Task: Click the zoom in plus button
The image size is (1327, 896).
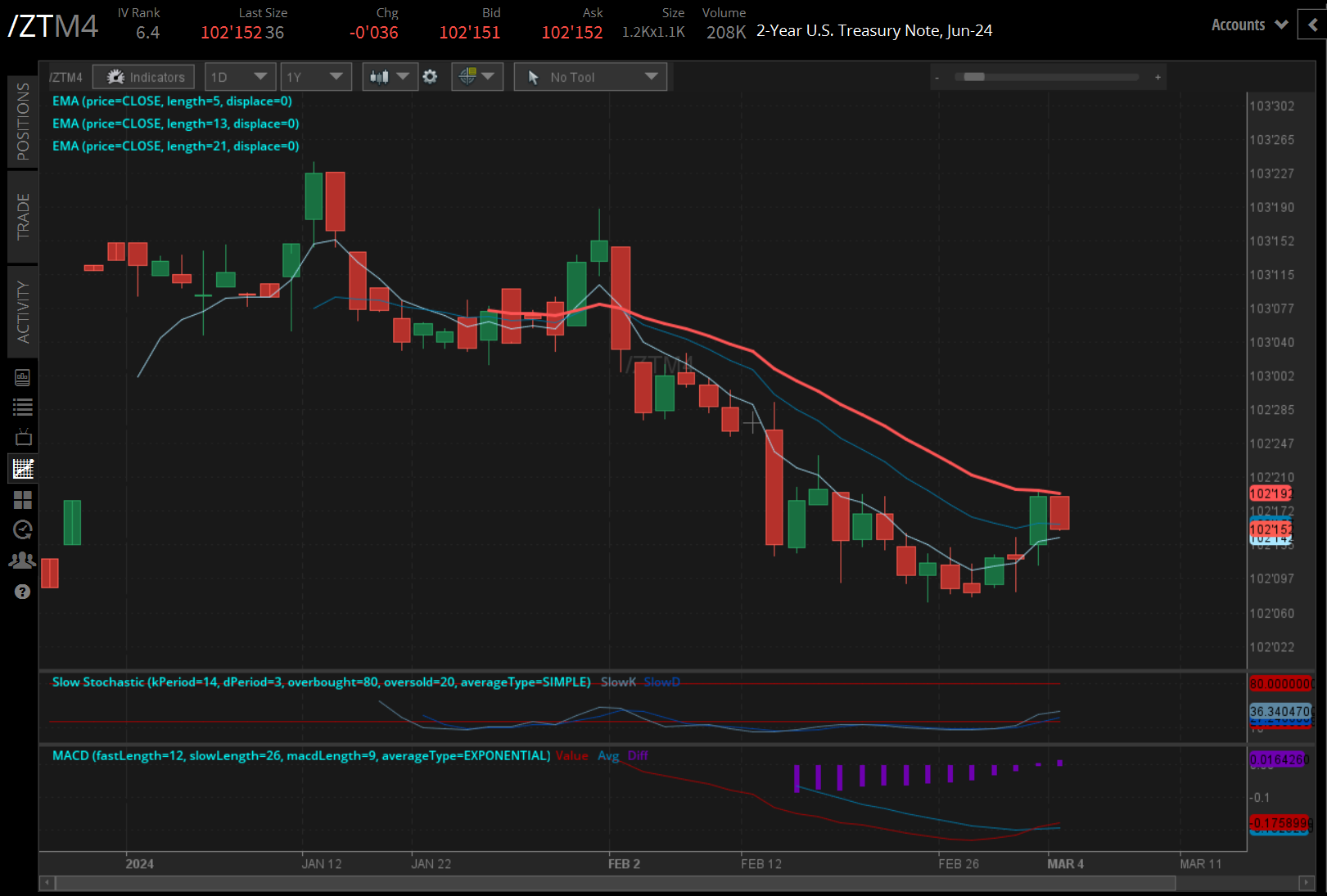Action: coord(1158,78)
